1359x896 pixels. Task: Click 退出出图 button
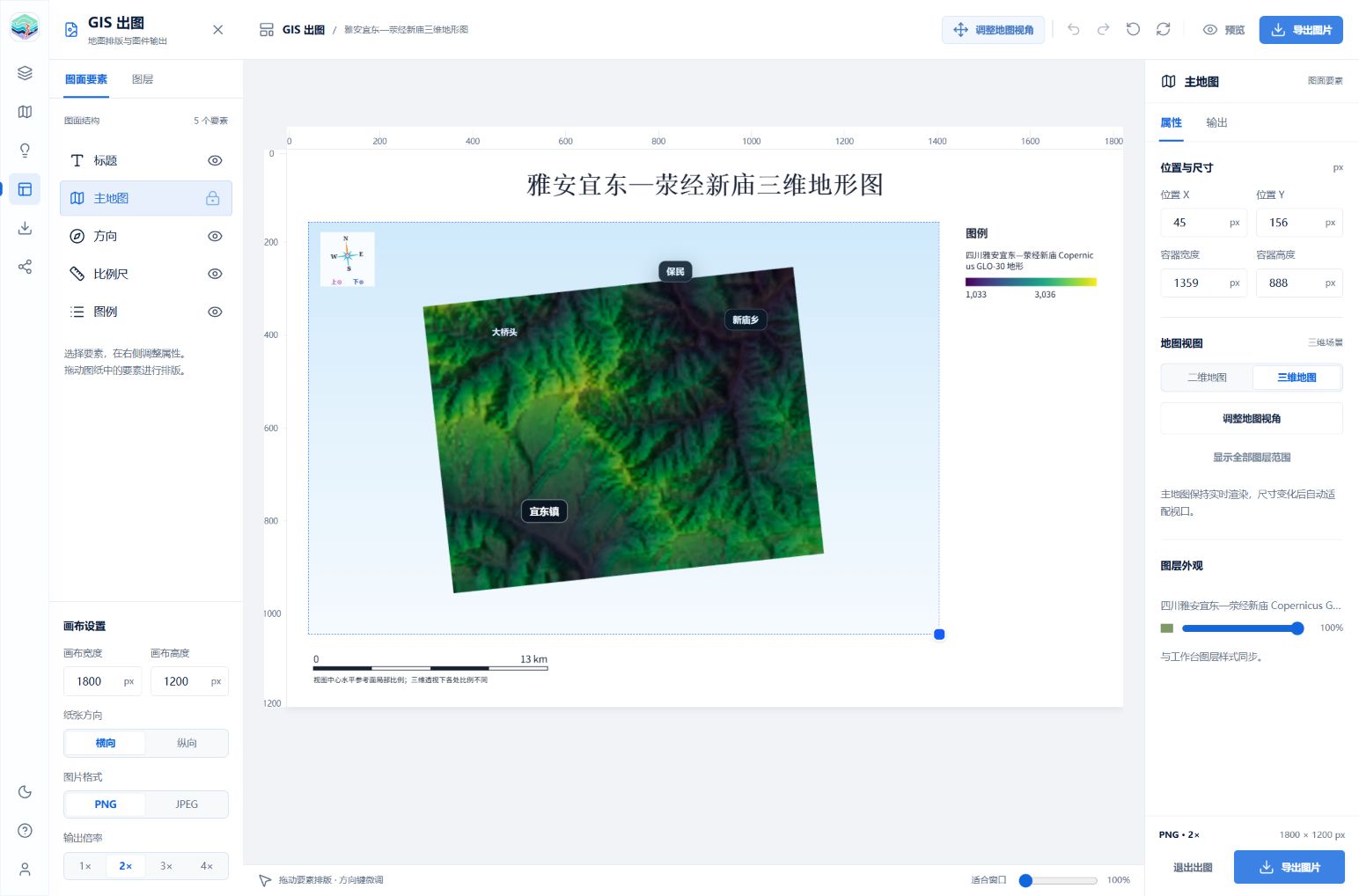click(x=1193, y=867)
